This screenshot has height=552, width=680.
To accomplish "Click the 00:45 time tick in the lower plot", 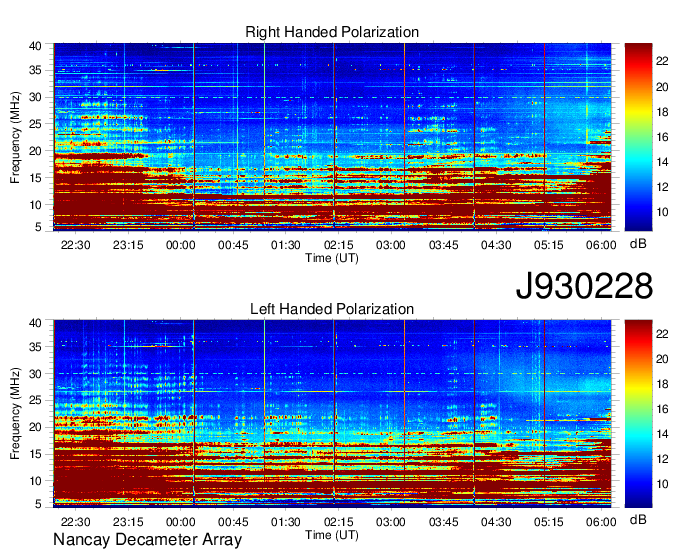I will click(233, 522).
